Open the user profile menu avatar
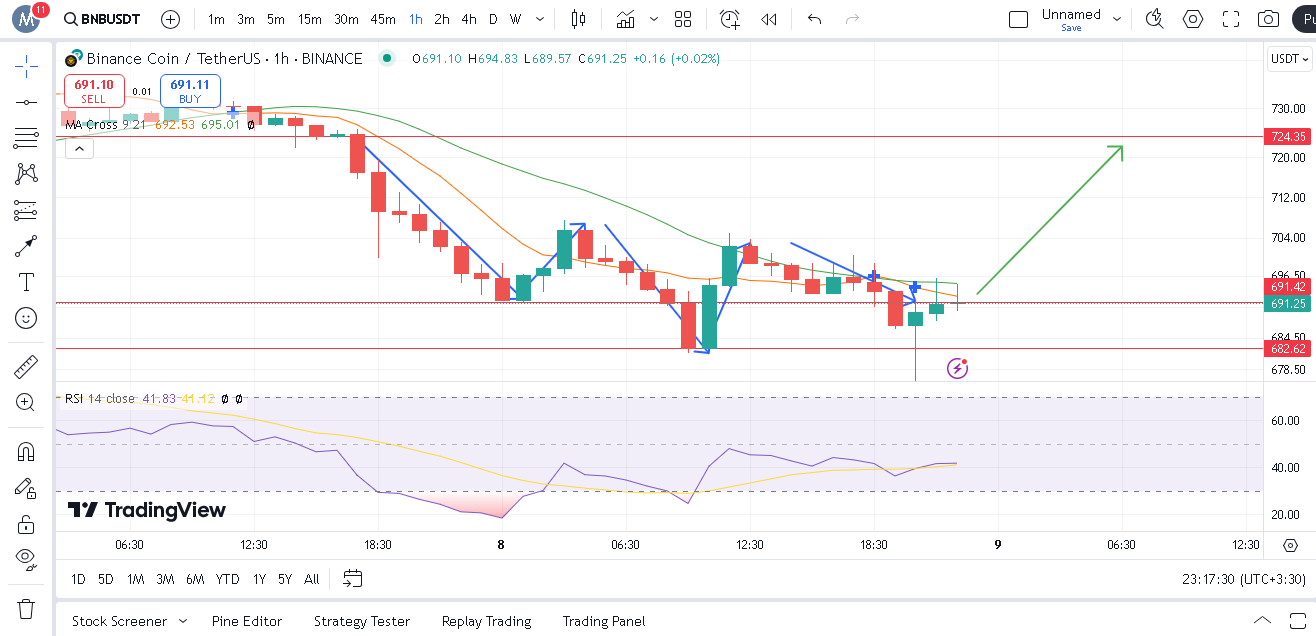Image resolution: width=1316 pixels, height=636 pixels. pos(27,19)
